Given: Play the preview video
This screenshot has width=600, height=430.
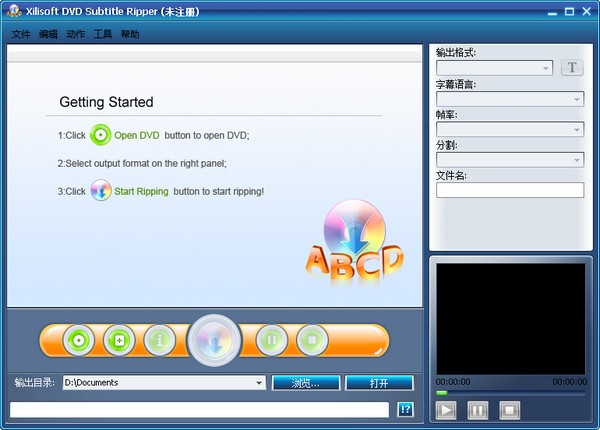Looking at the screenshot, I should [x=446, y=410].
